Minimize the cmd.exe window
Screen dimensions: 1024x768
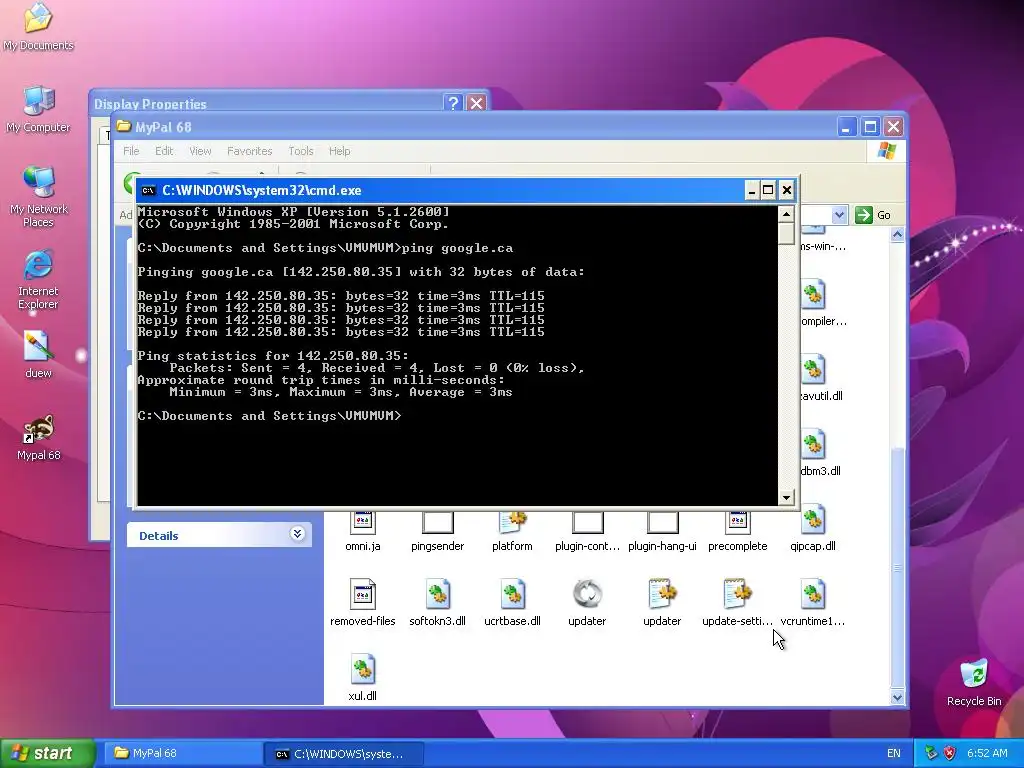(752, 191)
